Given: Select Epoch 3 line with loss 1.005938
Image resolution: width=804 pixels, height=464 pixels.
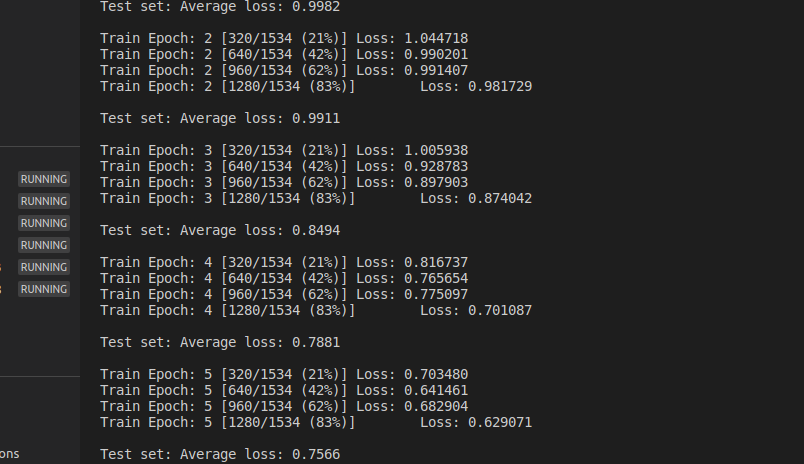Looking at the screenshot, I should 284,150.
